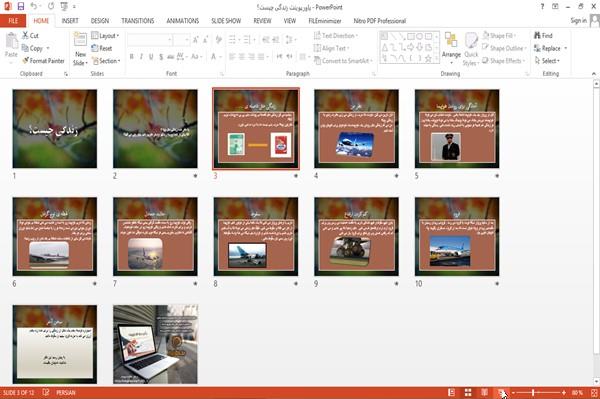Image resolution: width=600 pixels, height=399 pixels.
Task: Open the Nitro PDF Professional tab
Action: pyautogui.click(x=380, y=21)
